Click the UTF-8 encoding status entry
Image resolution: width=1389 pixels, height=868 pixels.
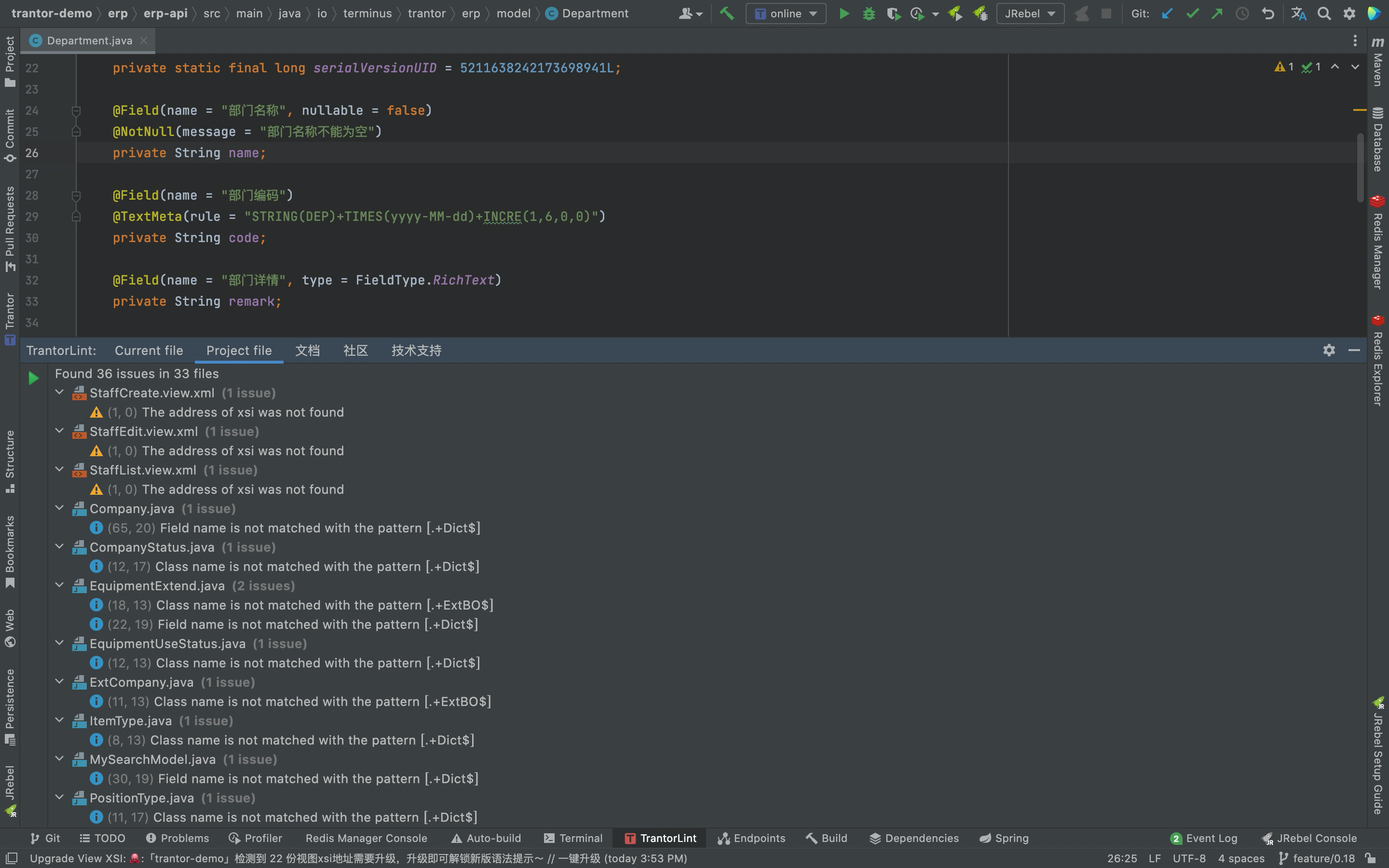tap(1189, 858)
